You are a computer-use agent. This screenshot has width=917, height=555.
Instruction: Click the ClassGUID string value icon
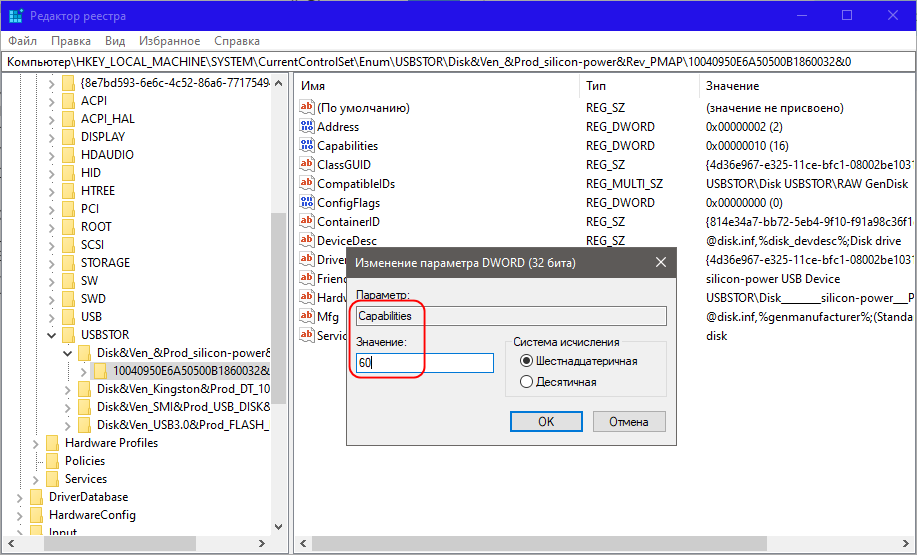coord(307,165)
